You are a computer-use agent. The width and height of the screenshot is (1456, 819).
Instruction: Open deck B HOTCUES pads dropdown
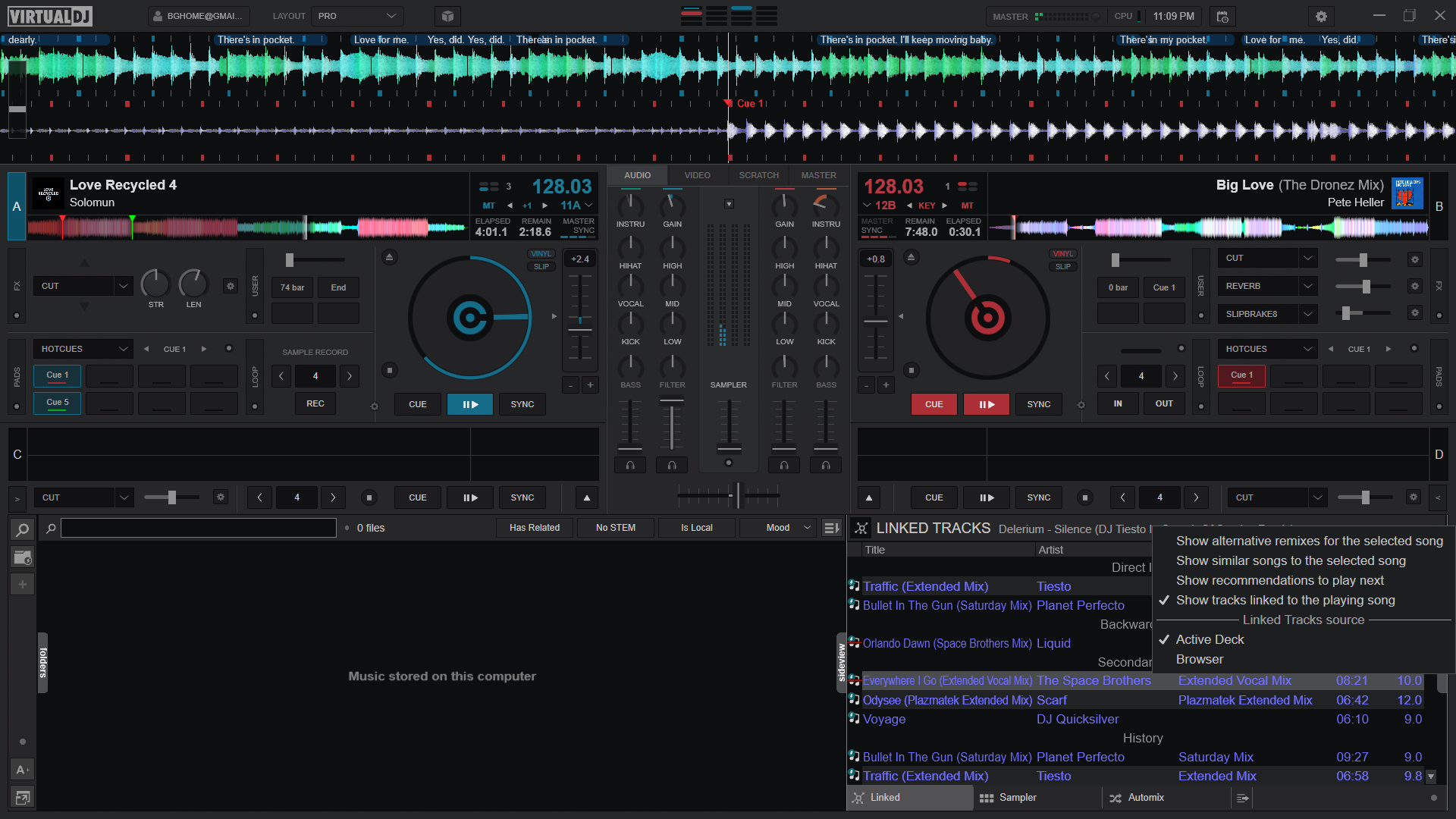pos(1268,349)
